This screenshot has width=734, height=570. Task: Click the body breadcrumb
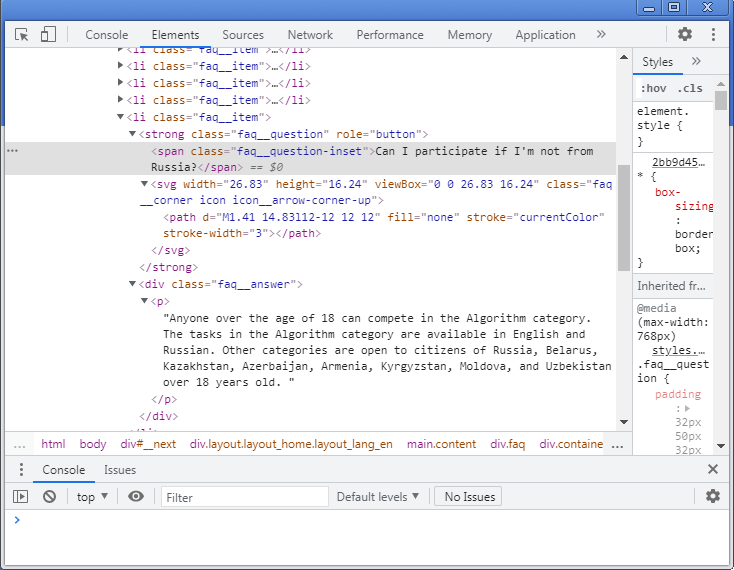[93, 444]
